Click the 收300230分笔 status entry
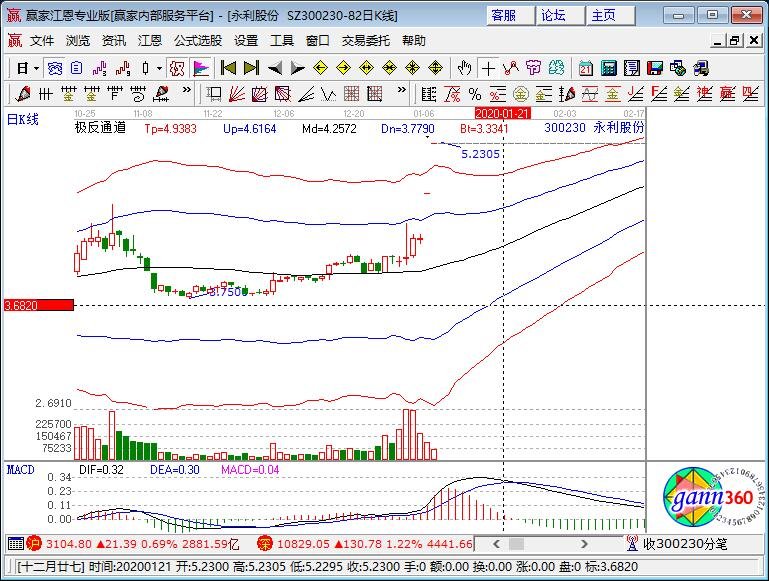The image size is (769, 581). (685, 544)
